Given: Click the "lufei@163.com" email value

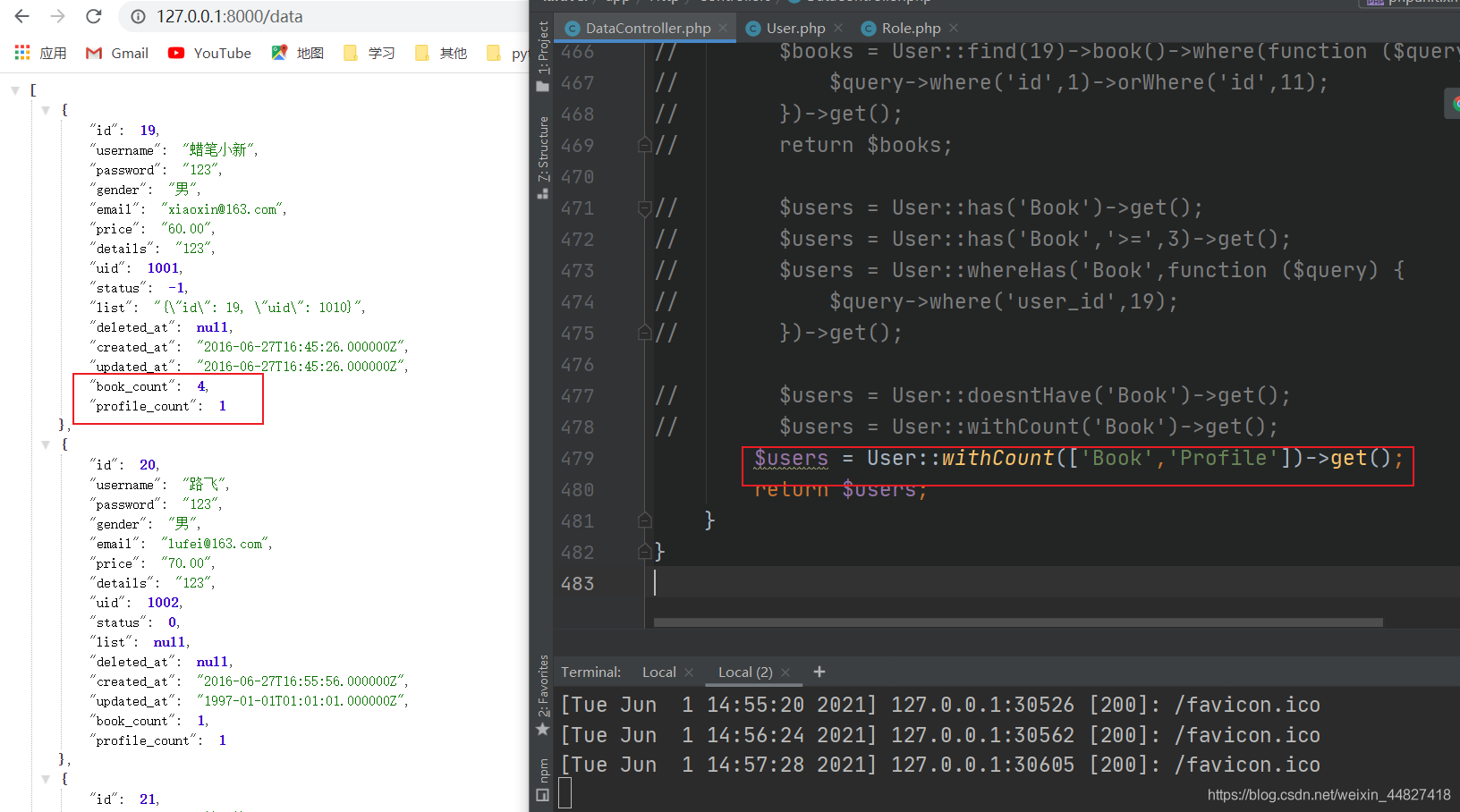Looking at the screenshot, I should pos(216,544).
